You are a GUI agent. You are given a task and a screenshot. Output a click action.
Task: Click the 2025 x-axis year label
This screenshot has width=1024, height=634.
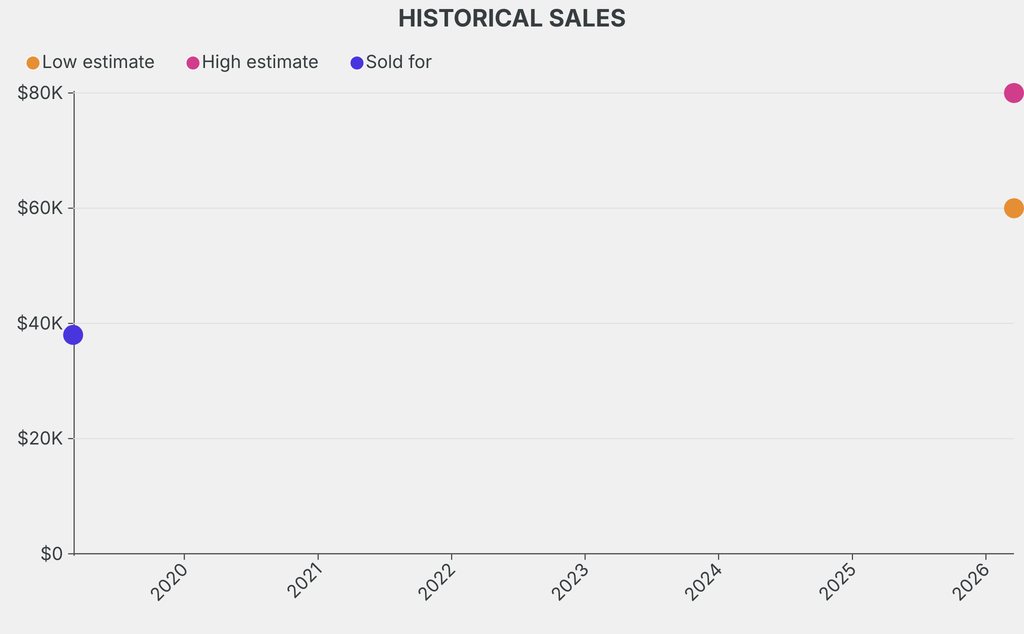pos(839,580)
